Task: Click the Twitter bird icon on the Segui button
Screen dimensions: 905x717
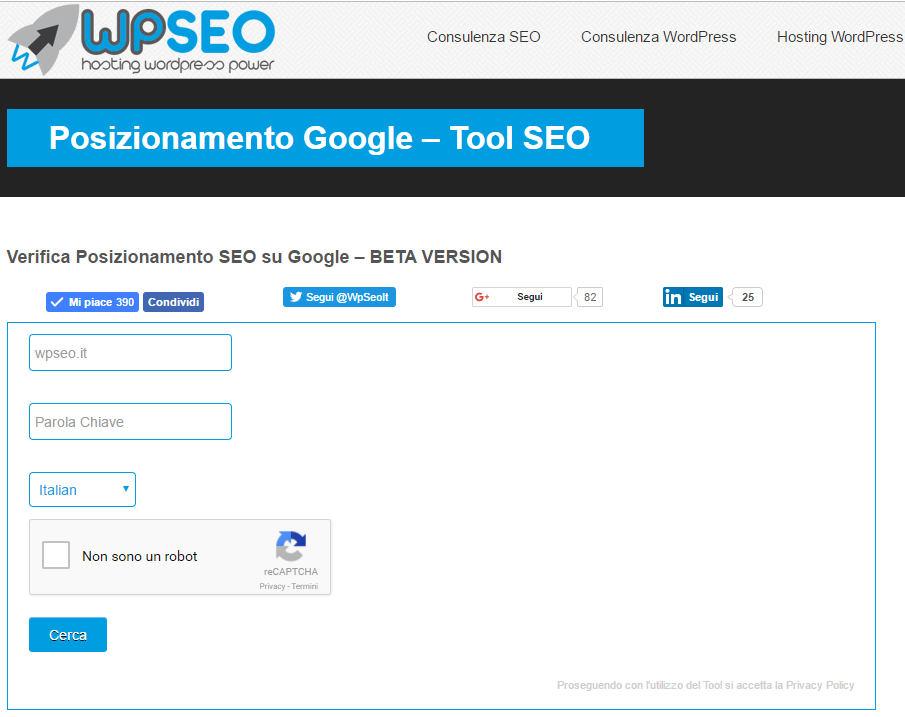Action: 296,296
